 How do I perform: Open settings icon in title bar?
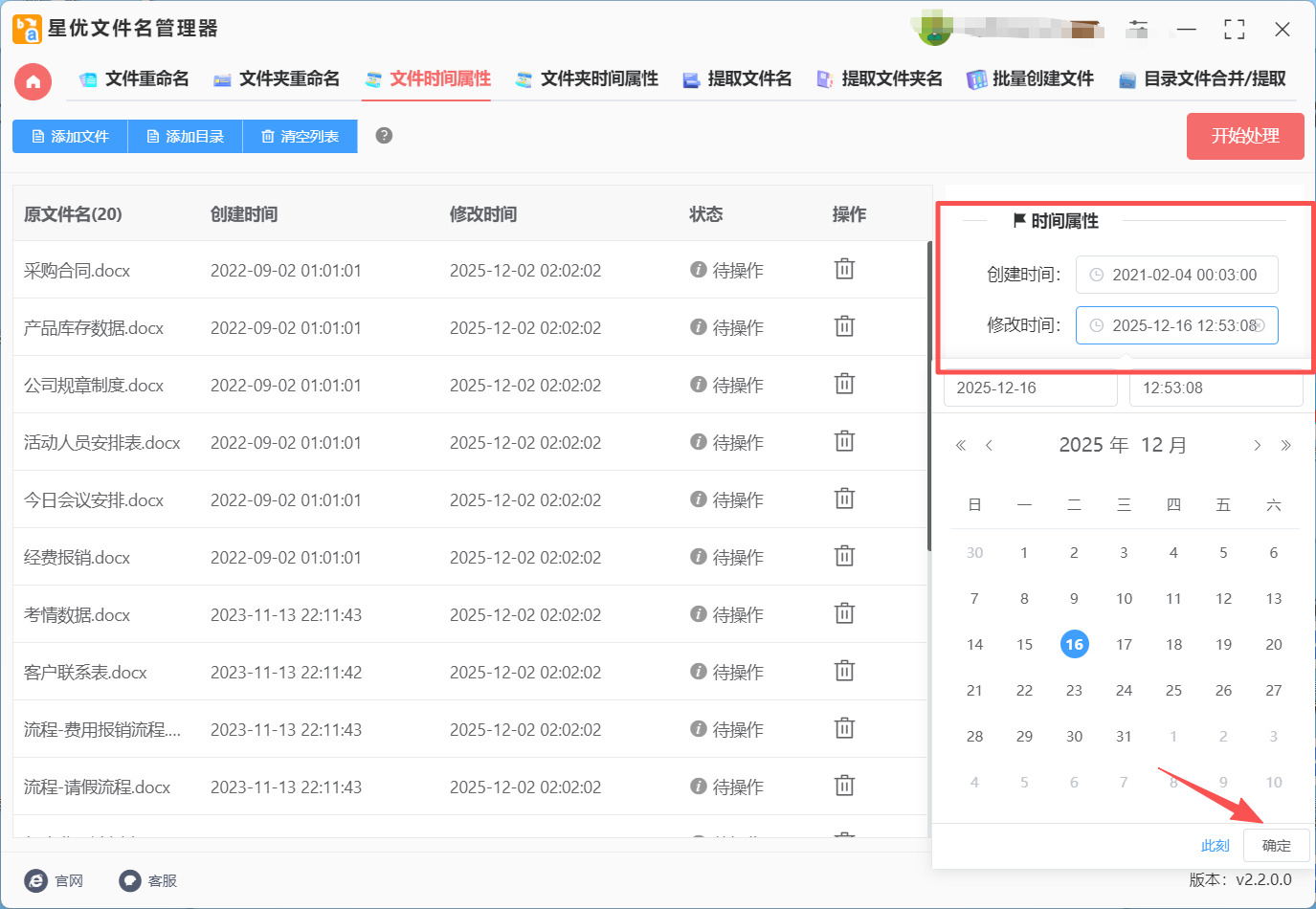[x=1137, y=30]
